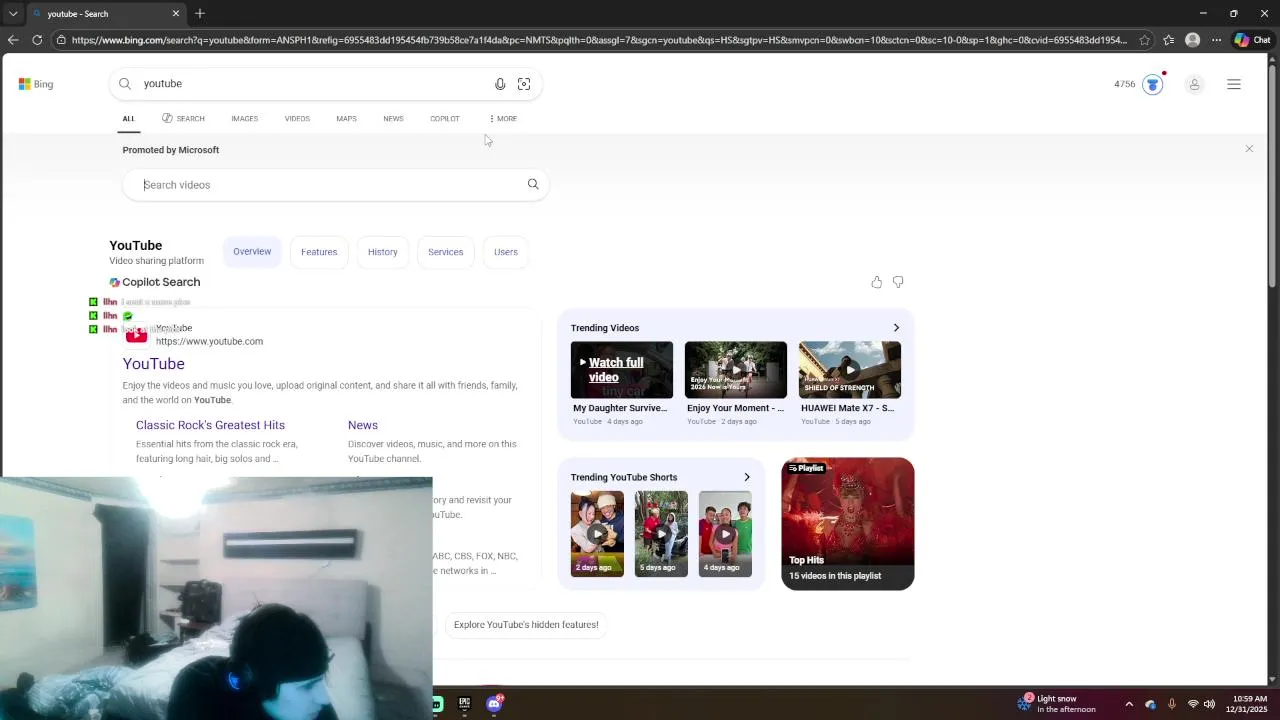Switch to the VIDEOS tab
This screenshot has height=720, width=1280.
click(x=297, y=119)
